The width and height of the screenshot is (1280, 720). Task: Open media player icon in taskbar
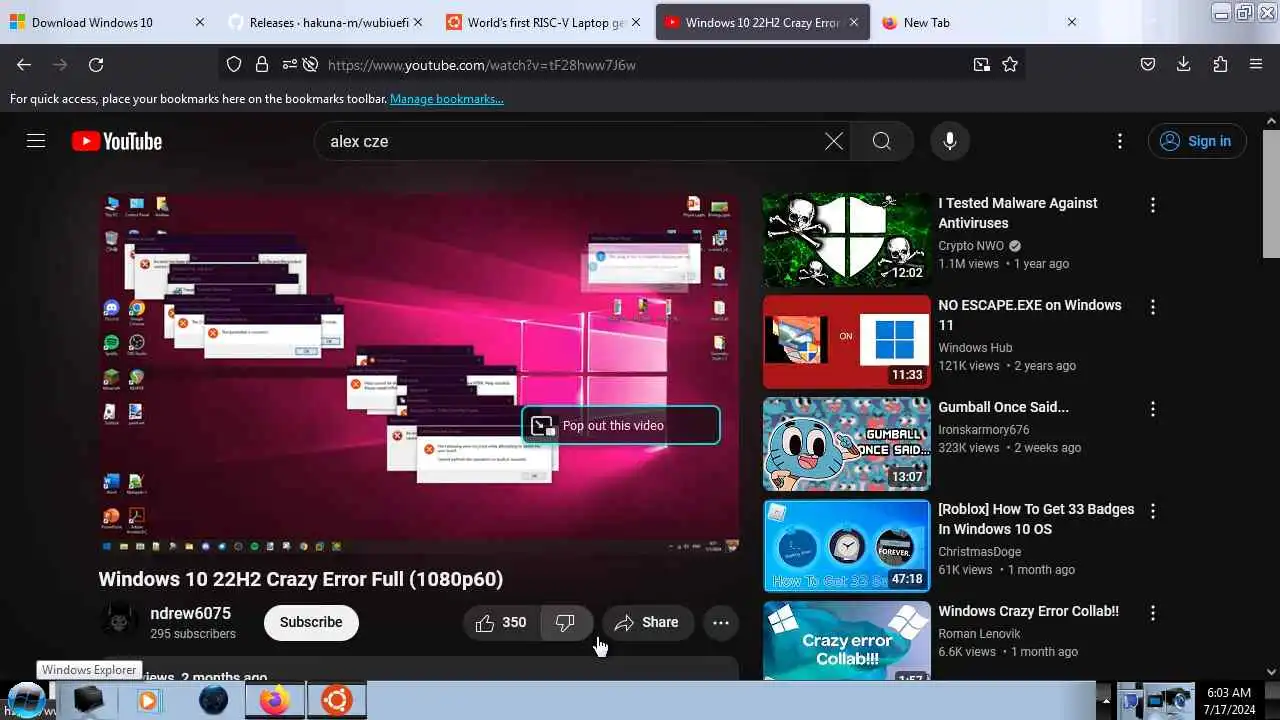(x=148, y=700)
